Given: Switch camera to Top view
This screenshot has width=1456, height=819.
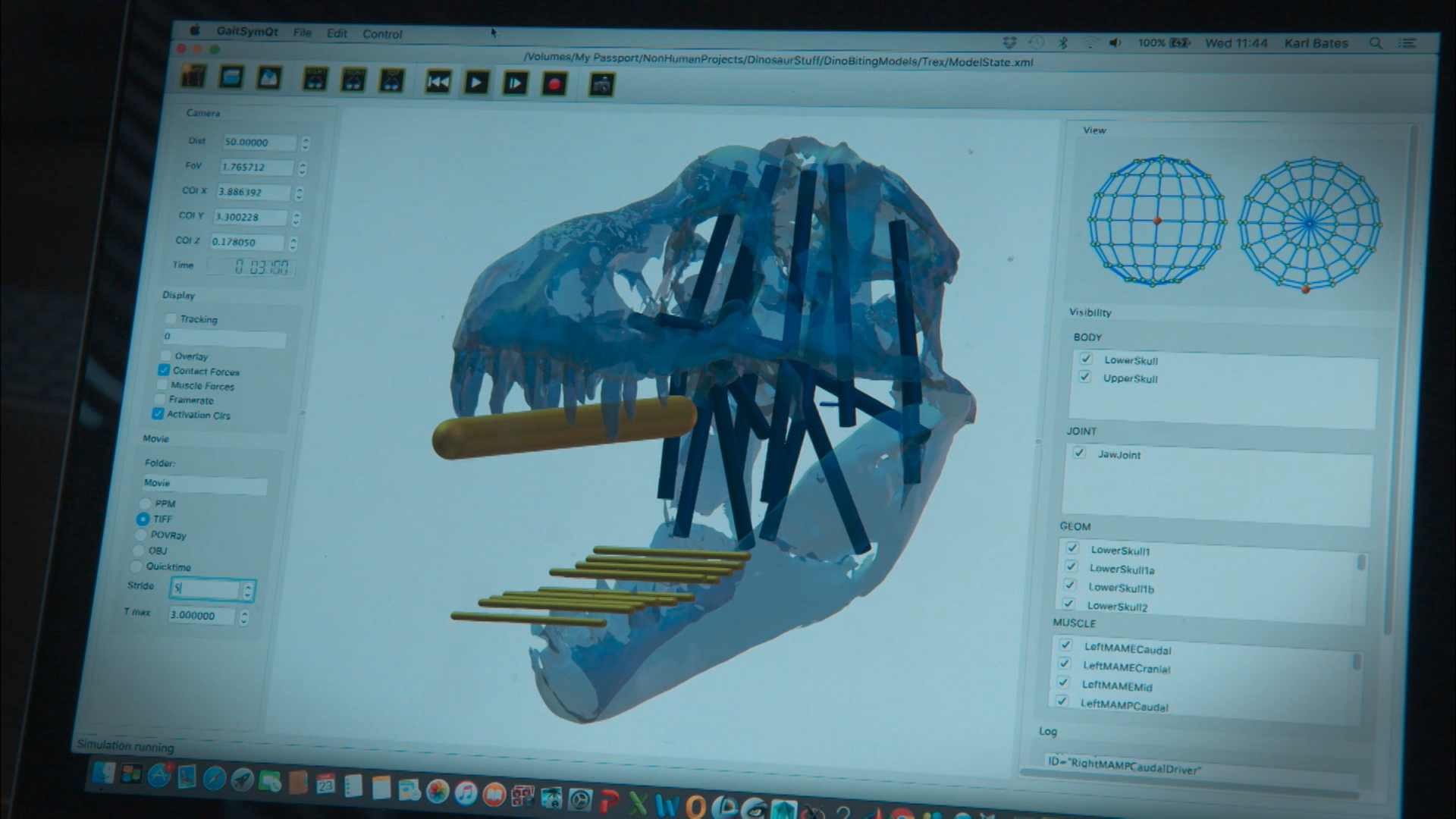Looking at the screenshot, I should [x=391, y=80].
